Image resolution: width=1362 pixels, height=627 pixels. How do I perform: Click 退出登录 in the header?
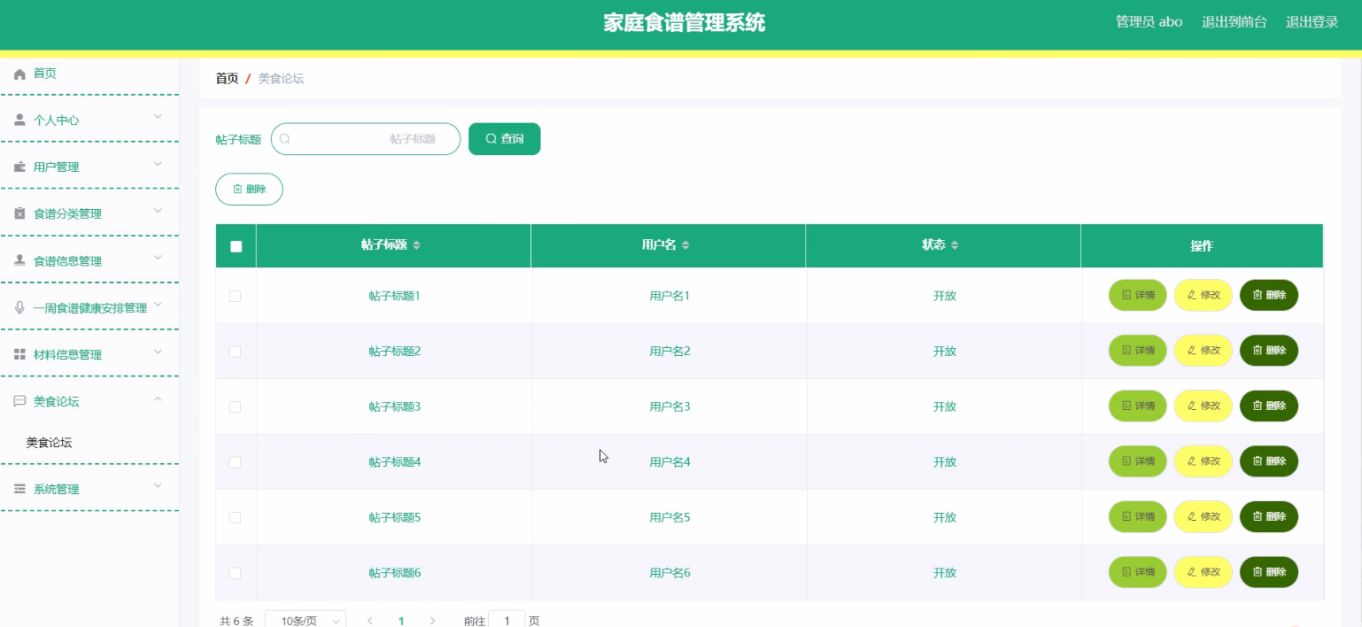1312,22
